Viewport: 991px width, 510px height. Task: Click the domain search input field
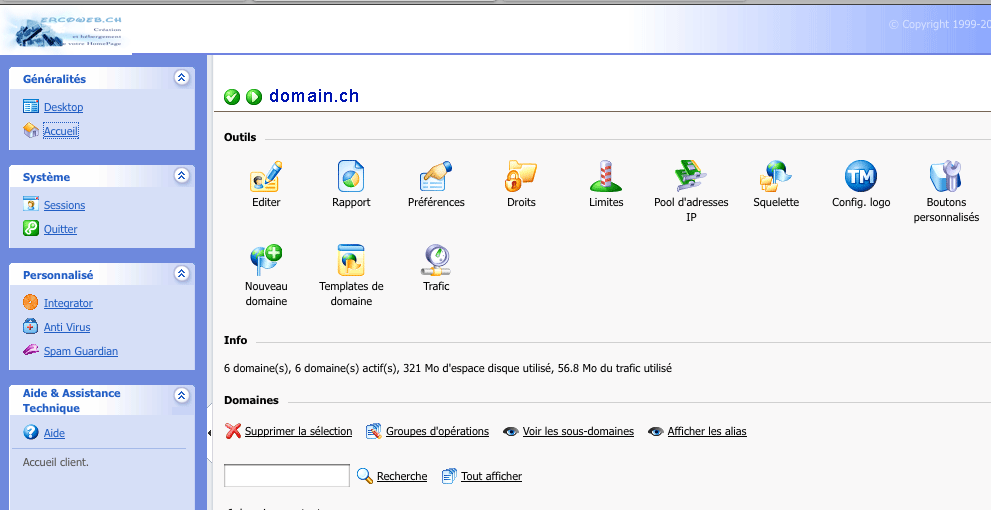tap(286, 476)
